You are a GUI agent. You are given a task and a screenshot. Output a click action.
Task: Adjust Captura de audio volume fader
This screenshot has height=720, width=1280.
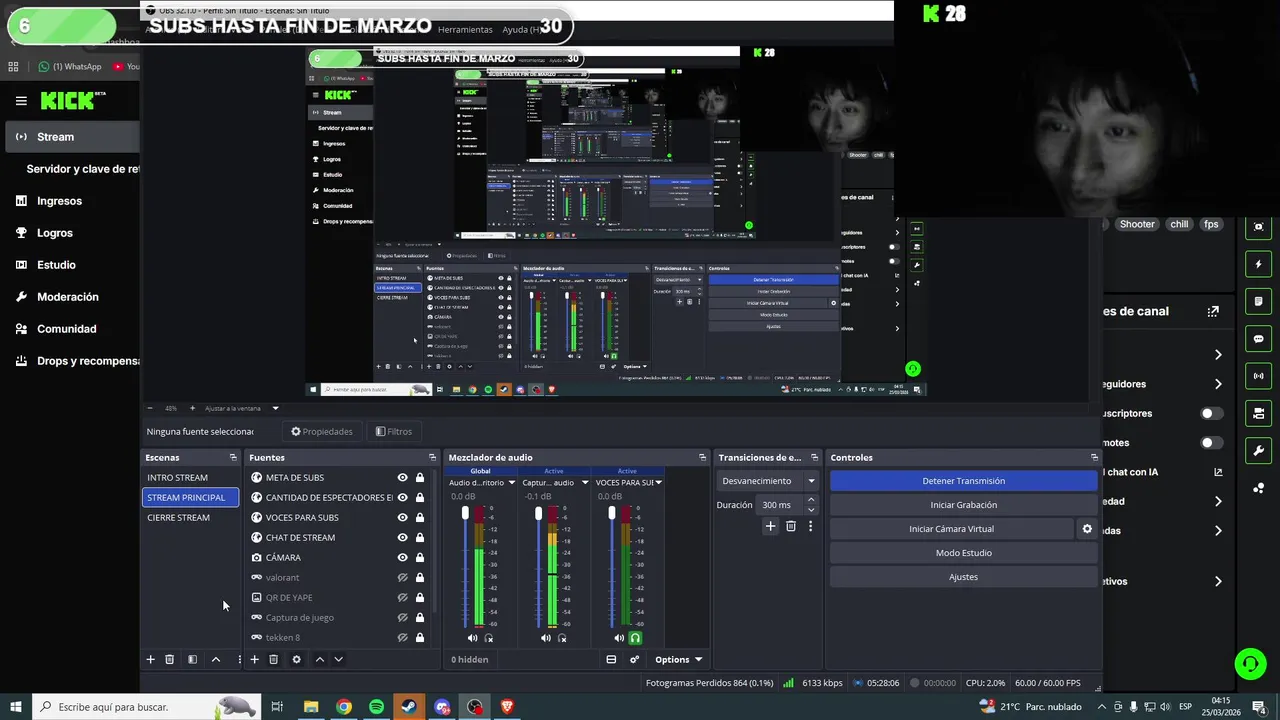[x=538, y=513]
